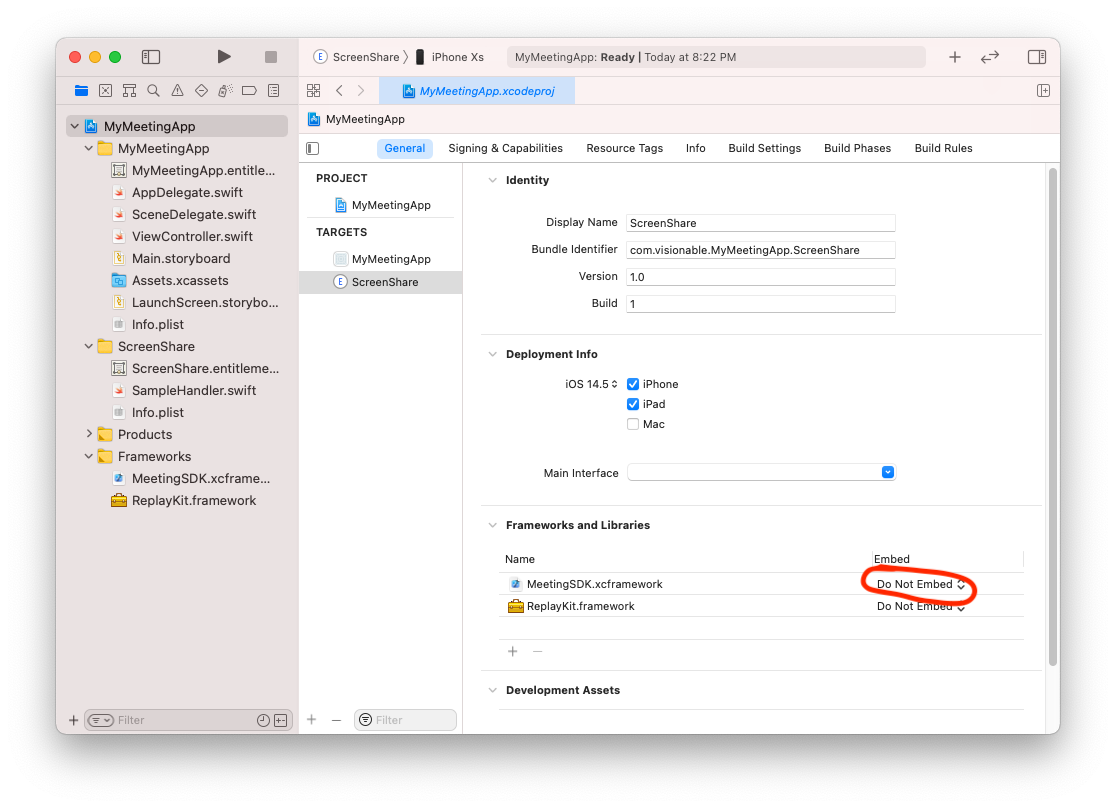Viewport: 1116px width, 808px height.
Task: Add framework under Frameworks and Libraries
Action: coord(512,651)
